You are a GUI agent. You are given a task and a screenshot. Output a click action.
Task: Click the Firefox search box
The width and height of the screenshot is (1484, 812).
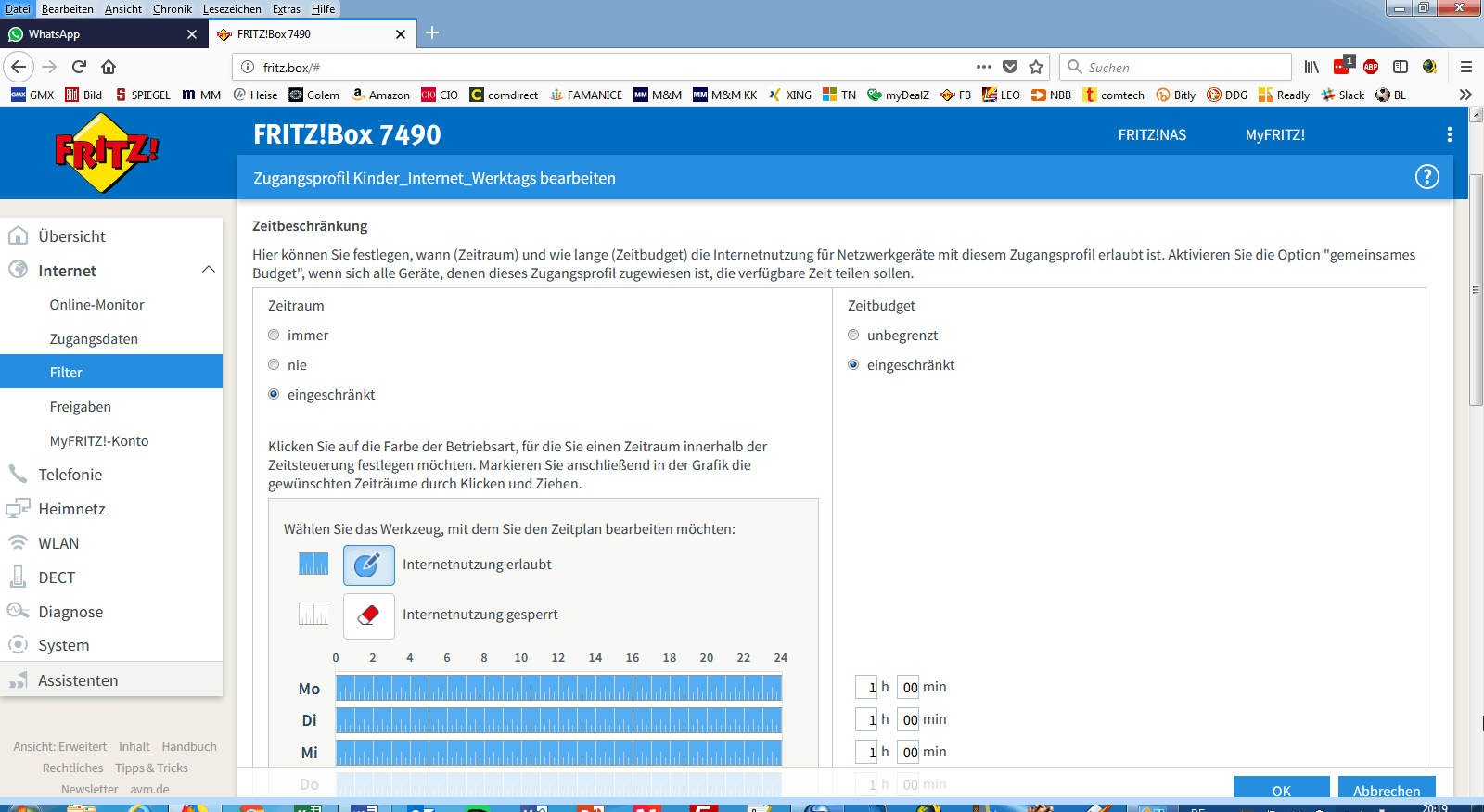pos(1176,67)
